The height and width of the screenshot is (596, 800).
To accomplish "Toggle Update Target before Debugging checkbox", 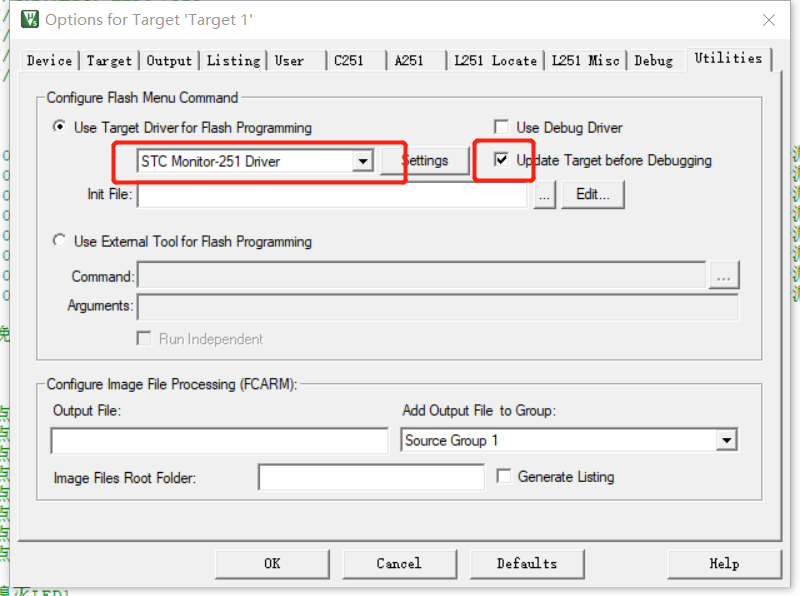I will point(502,160).
